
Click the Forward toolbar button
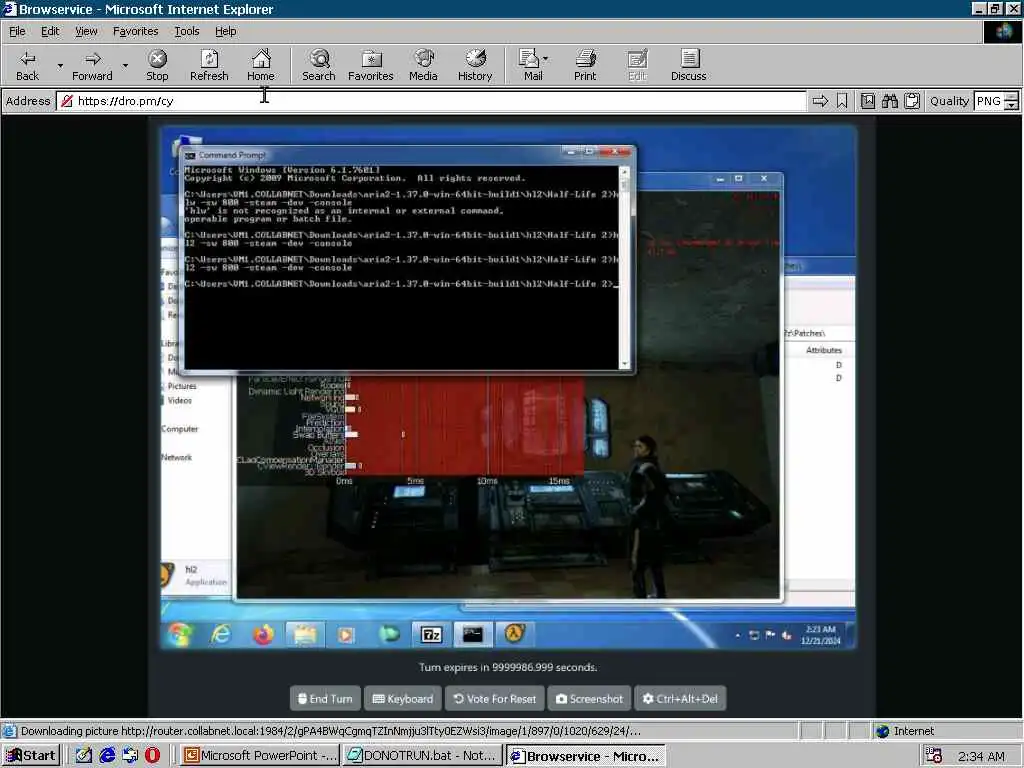(92, 65)
